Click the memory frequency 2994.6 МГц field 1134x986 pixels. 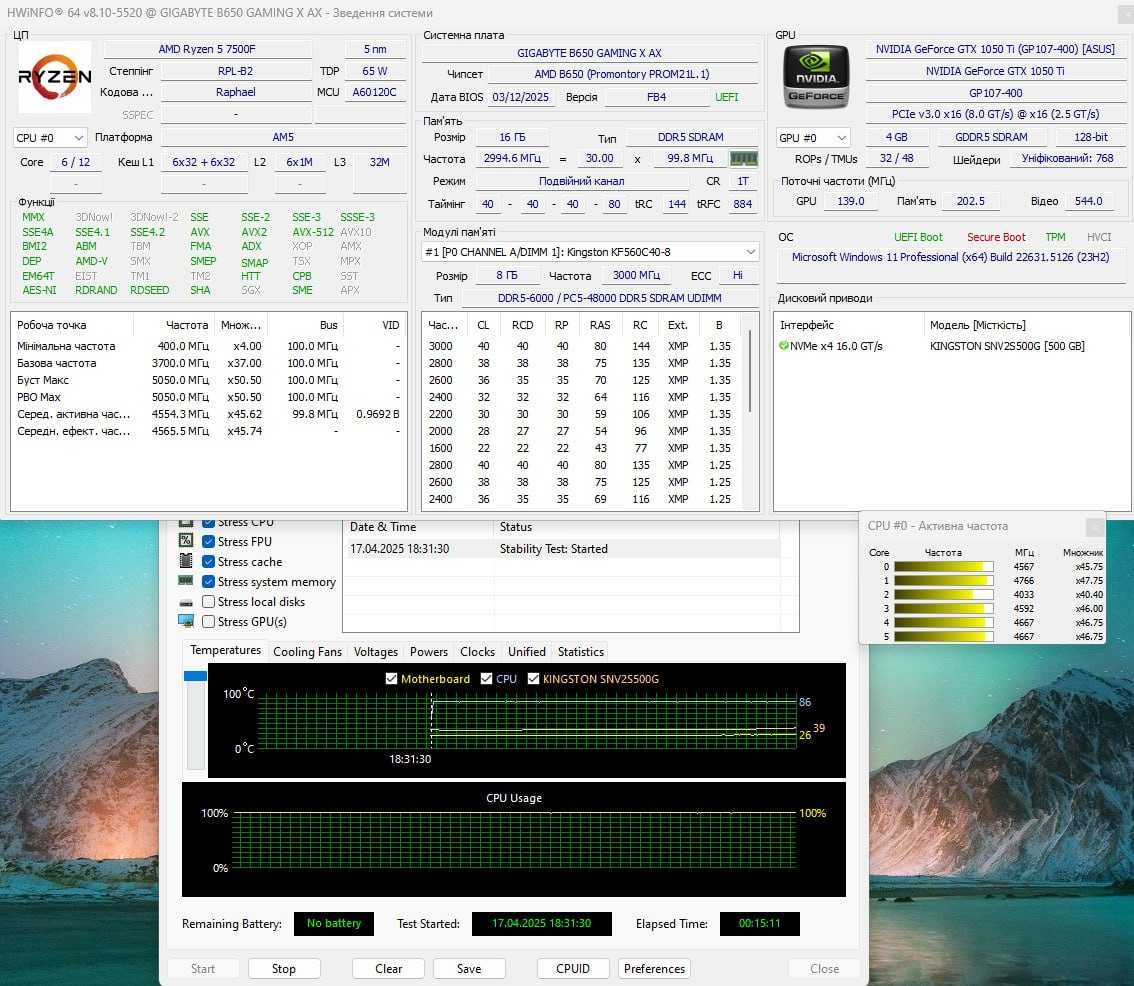pyautogui.click(x=512, y=158)
